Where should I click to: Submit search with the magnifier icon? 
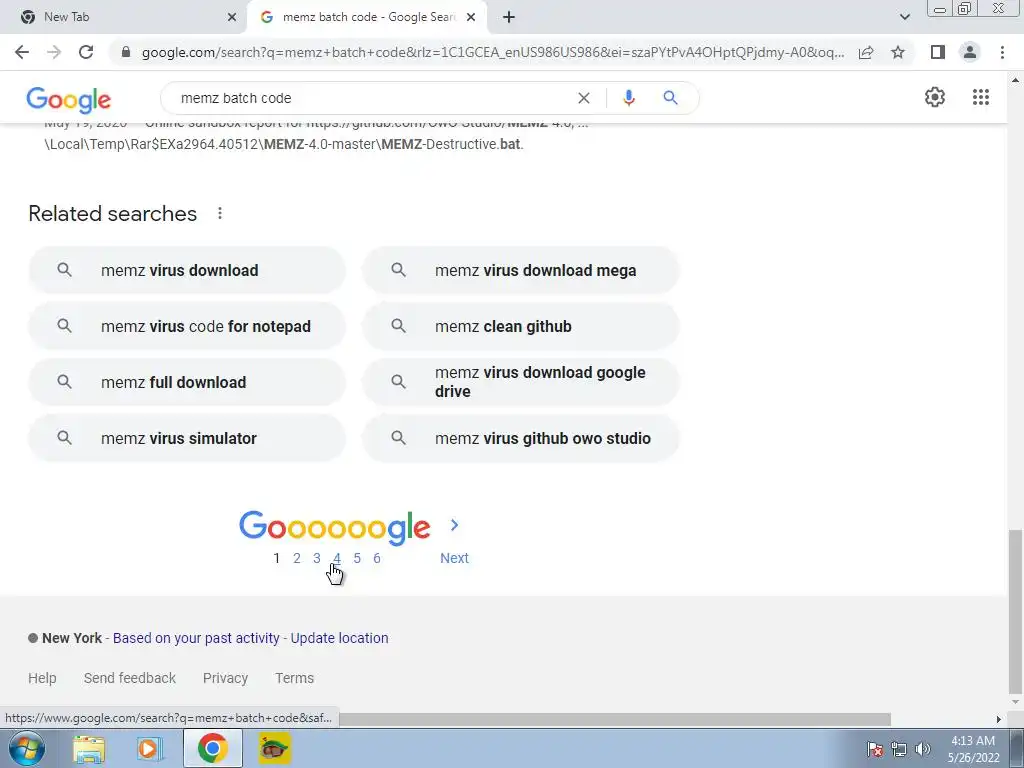[x=670, y=98]
